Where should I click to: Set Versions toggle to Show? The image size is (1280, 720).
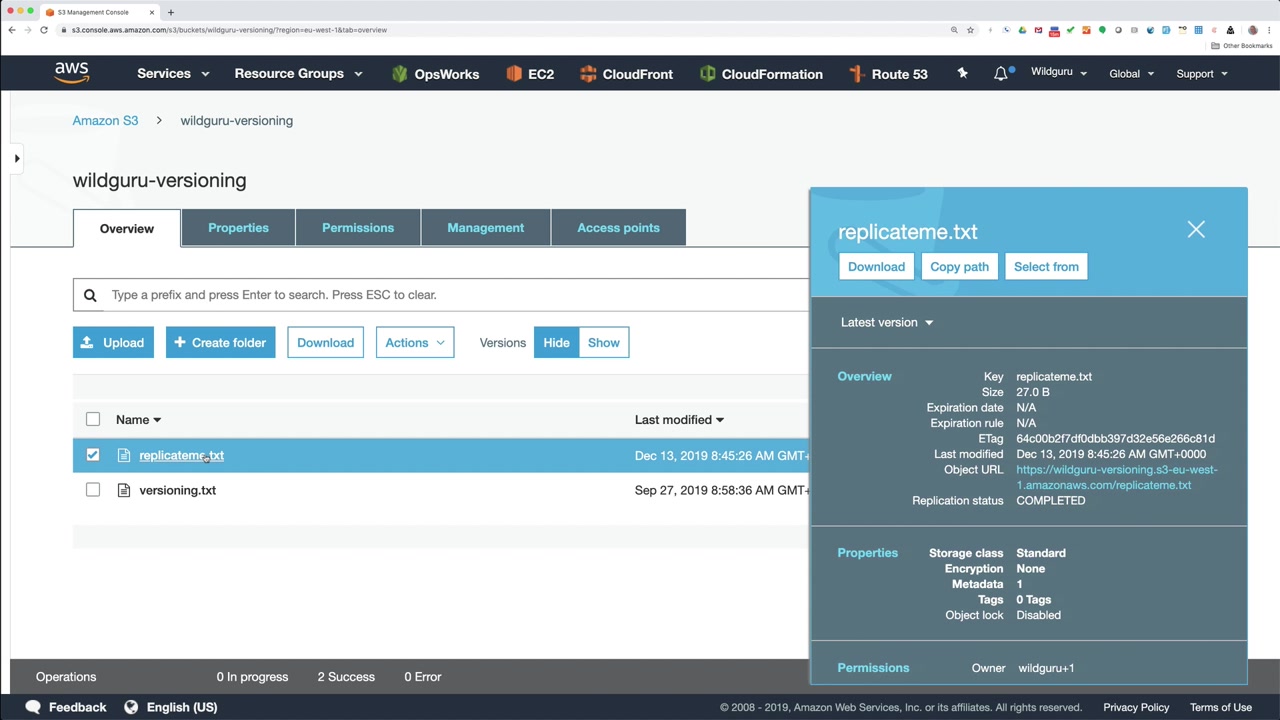[x=604, y=343]
